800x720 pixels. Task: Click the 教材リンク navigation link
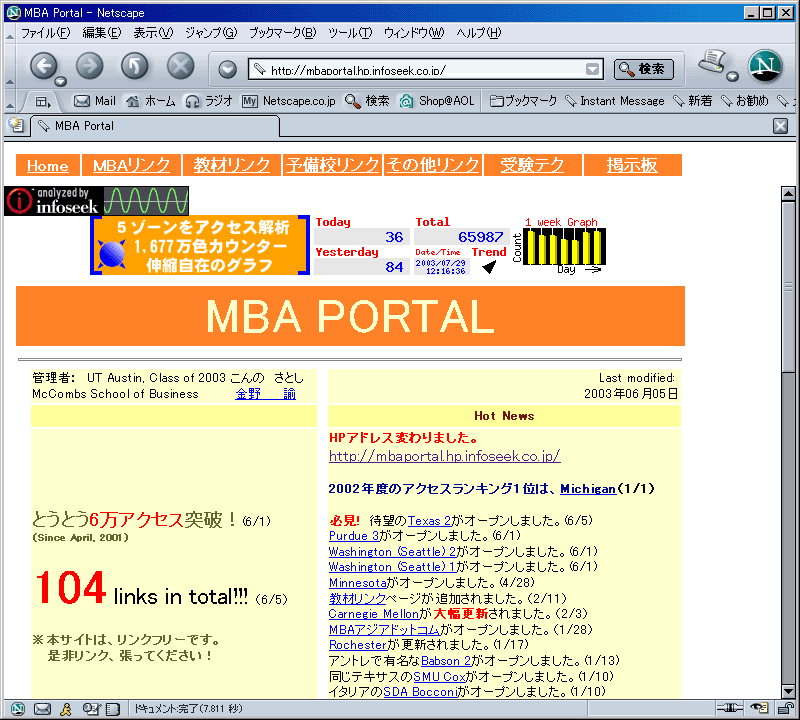[x=232, y=165]
